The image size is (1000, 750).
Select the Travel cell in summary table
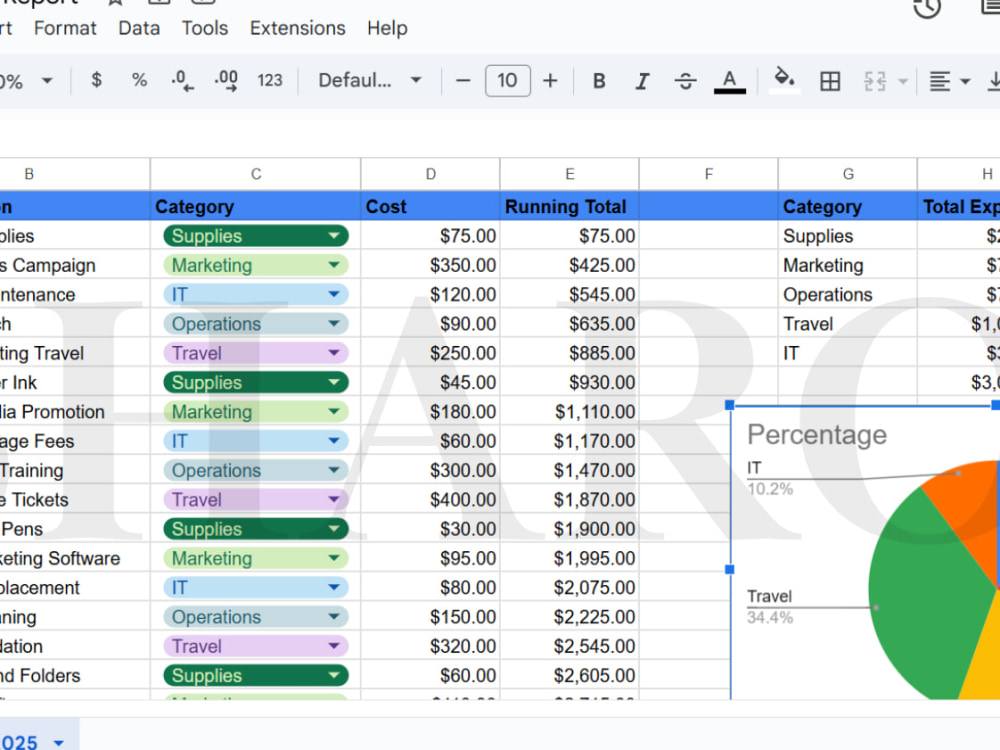[x=848, y=324]
